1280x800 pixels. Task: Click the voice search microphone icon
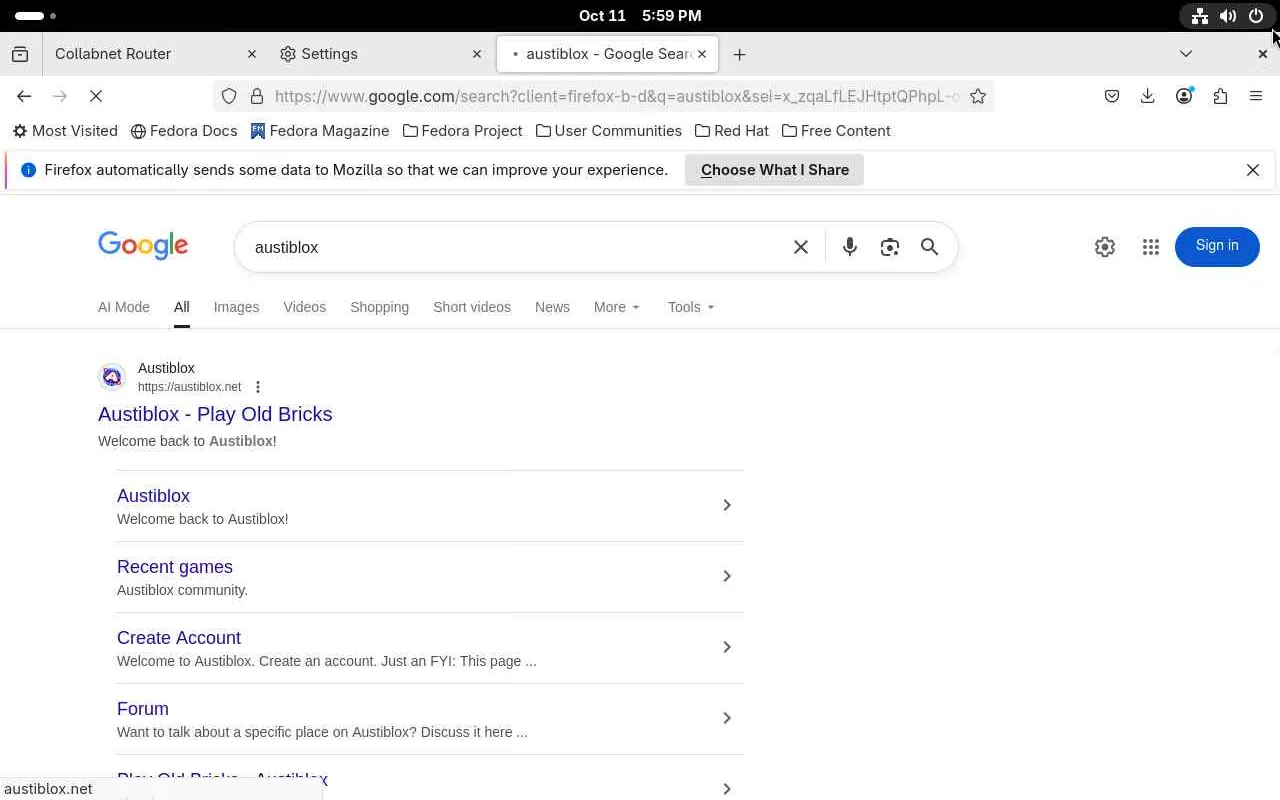pos(849,247)
